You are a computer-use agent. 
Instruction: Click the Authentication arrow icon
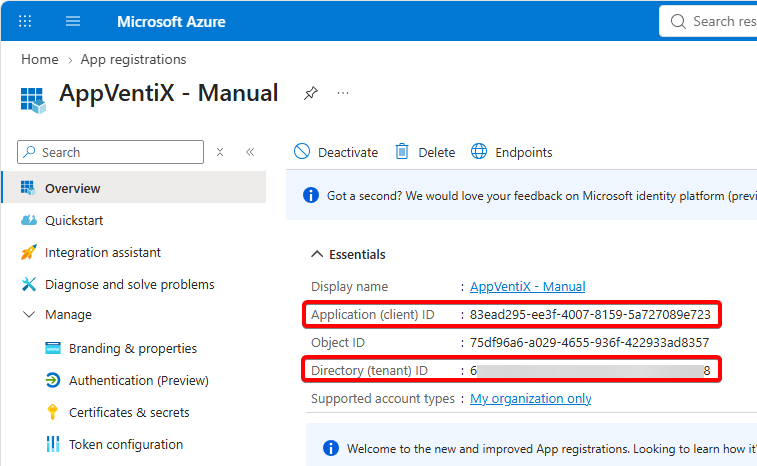53,380
